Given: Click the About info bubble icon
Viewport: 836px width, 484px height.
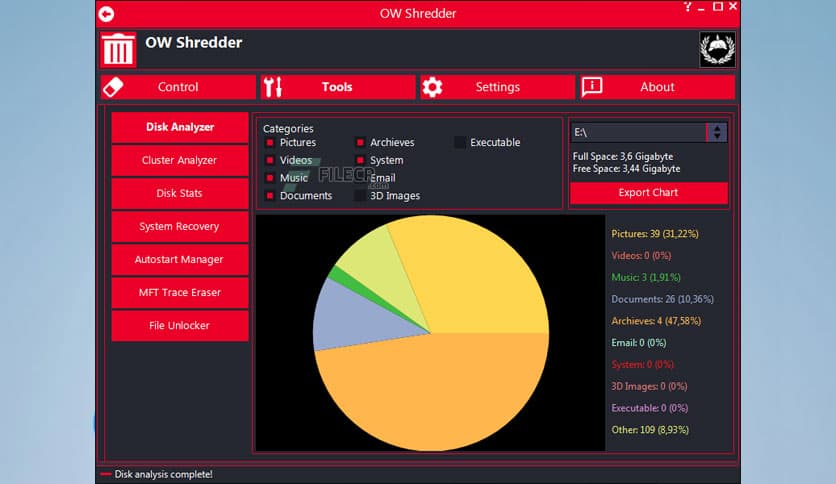Looking at the screenshot, I should pos(592,87).
